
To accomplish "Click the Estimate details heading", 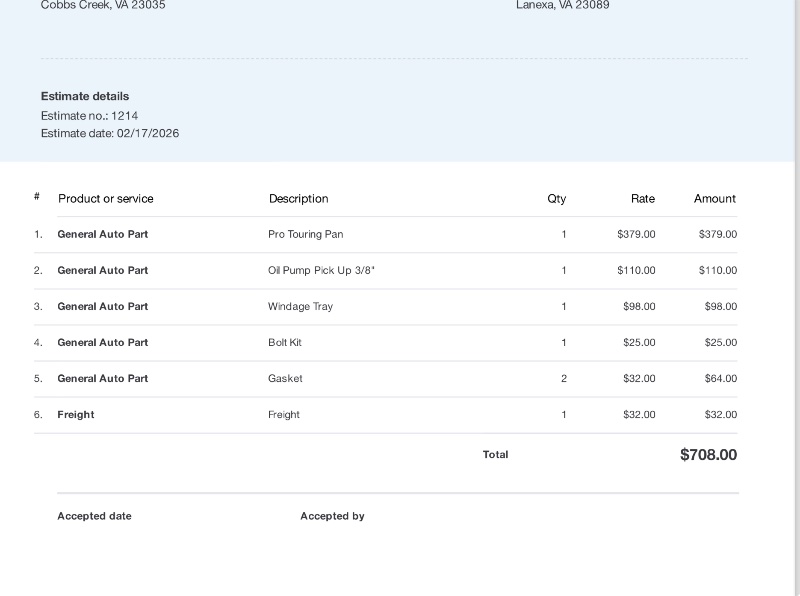I will [x=85, y=96].
